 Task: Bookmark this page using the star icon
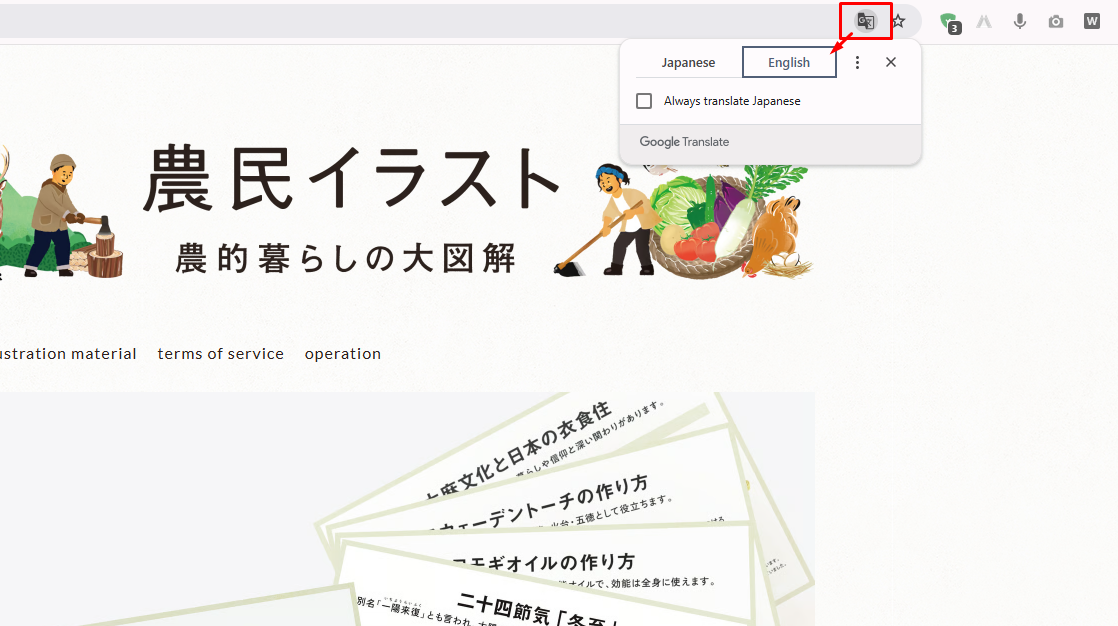coord(898,20)
